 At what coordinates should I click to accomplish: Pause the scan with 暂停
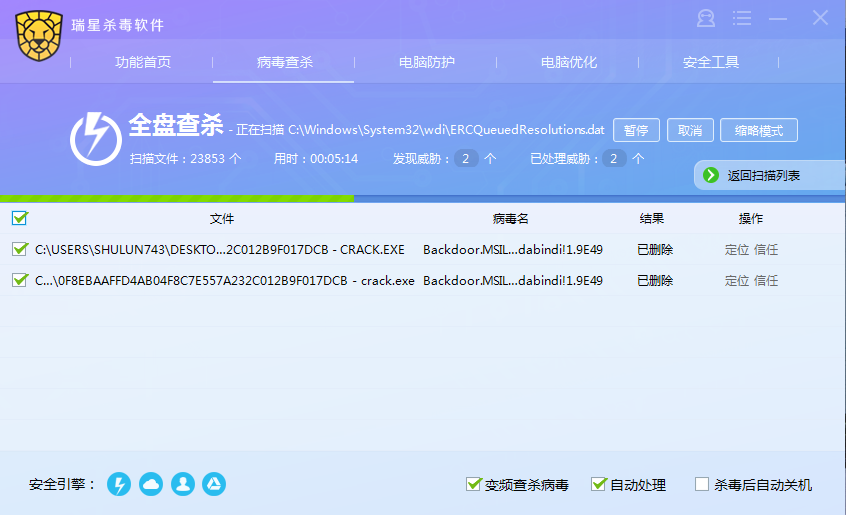[636, 130]
